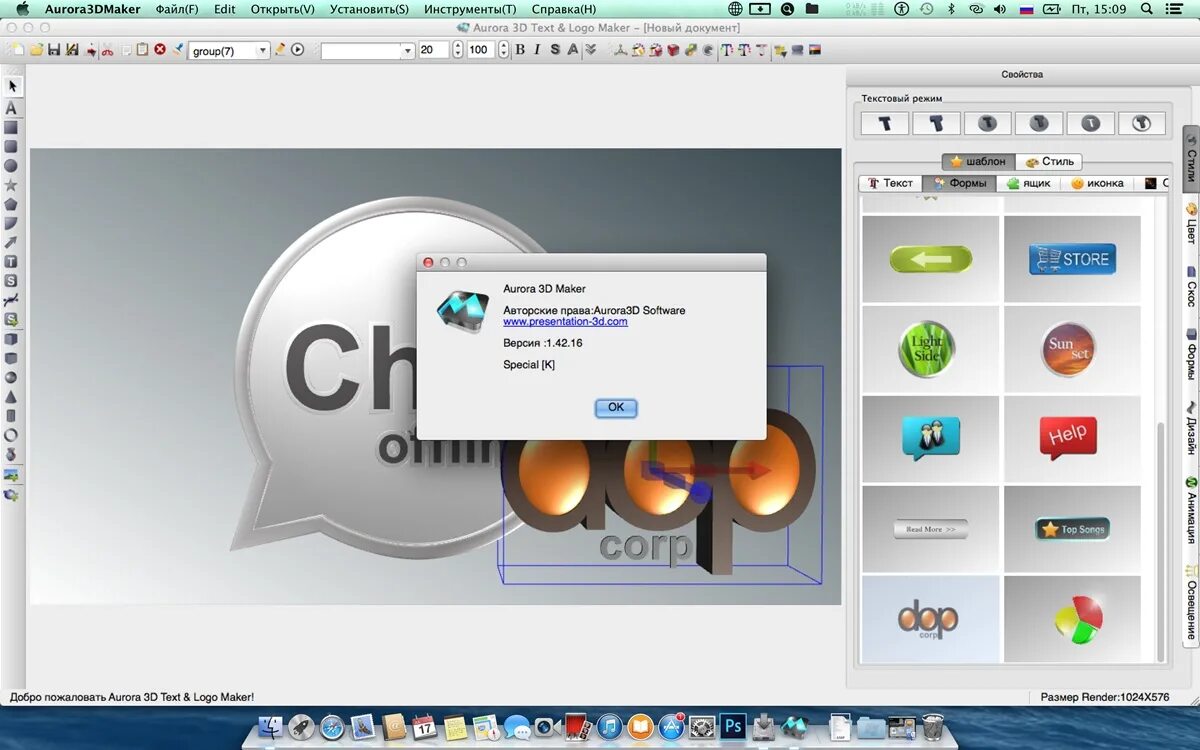Choose the Light Side template thumbnail
Image resolution: width=1200 pixels, height=750 pixels.
click(x=931, y=349)
